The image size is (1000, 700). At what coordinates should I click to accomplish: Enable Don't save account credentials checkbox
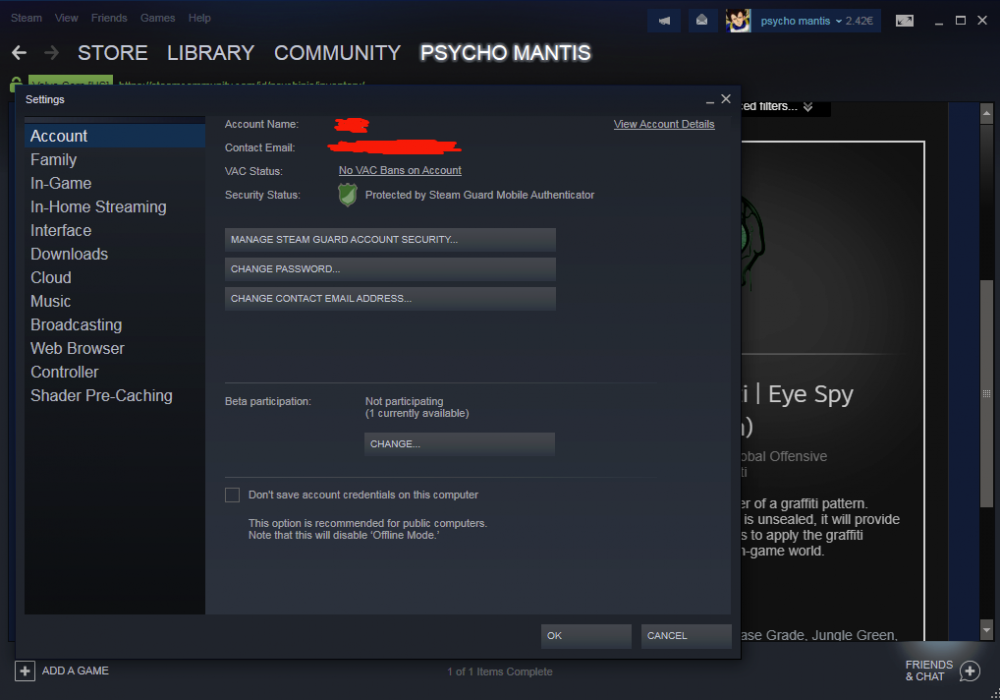click(233, 495)
